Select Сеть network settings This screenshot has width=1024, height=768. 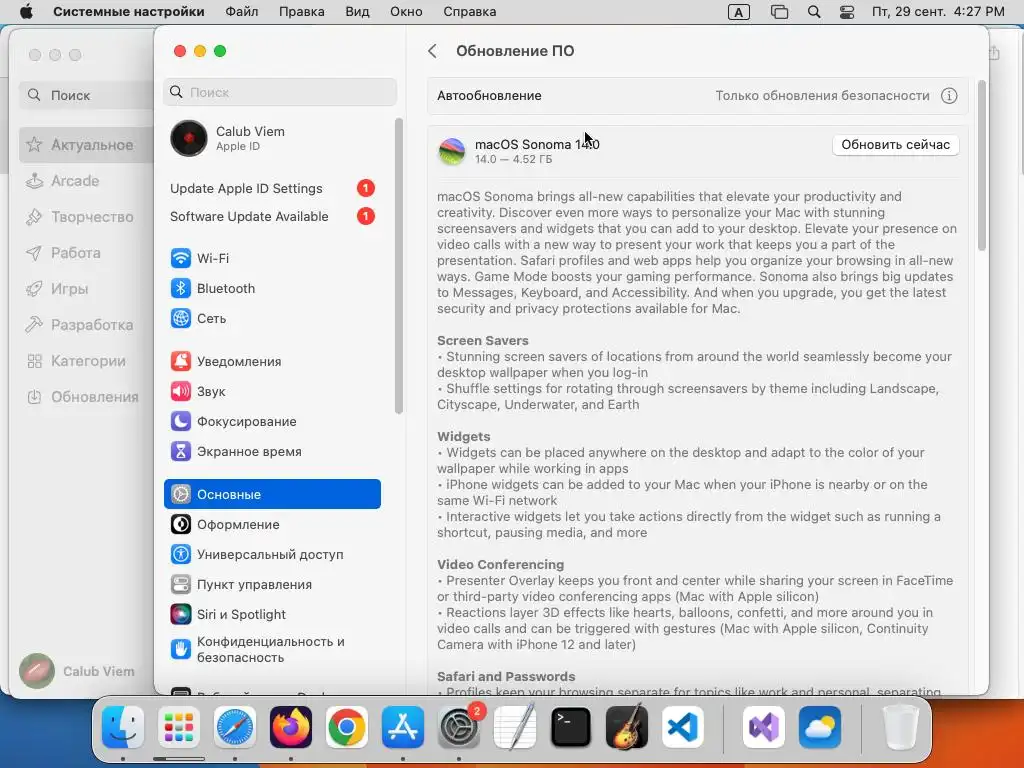(x=272, y=318)
